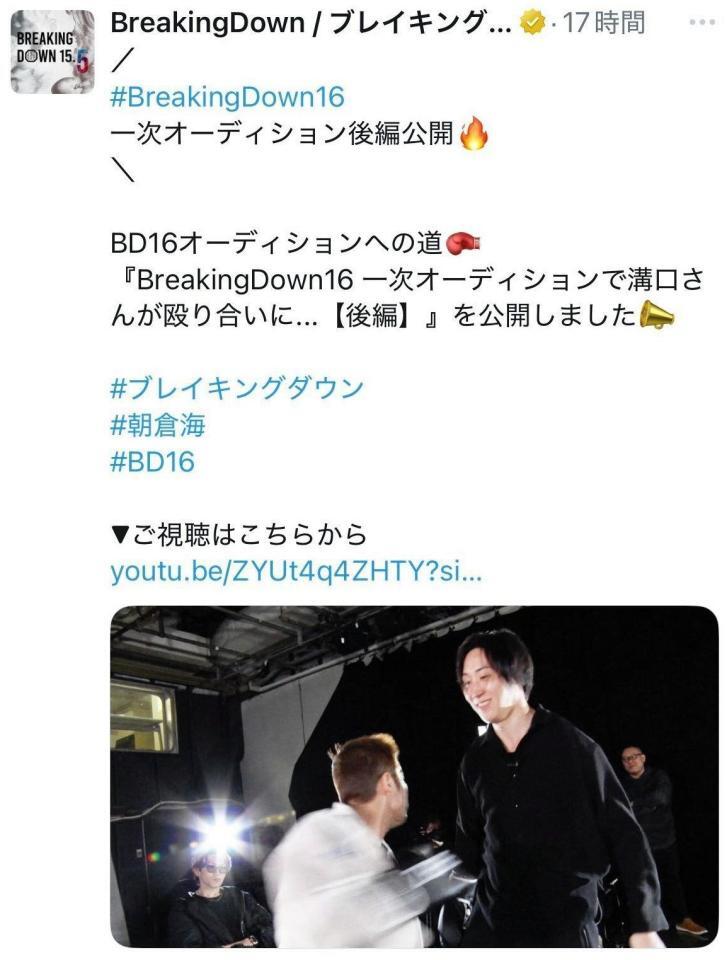
Task: Click the boxing glove emoji
Action: coord(463,243)
